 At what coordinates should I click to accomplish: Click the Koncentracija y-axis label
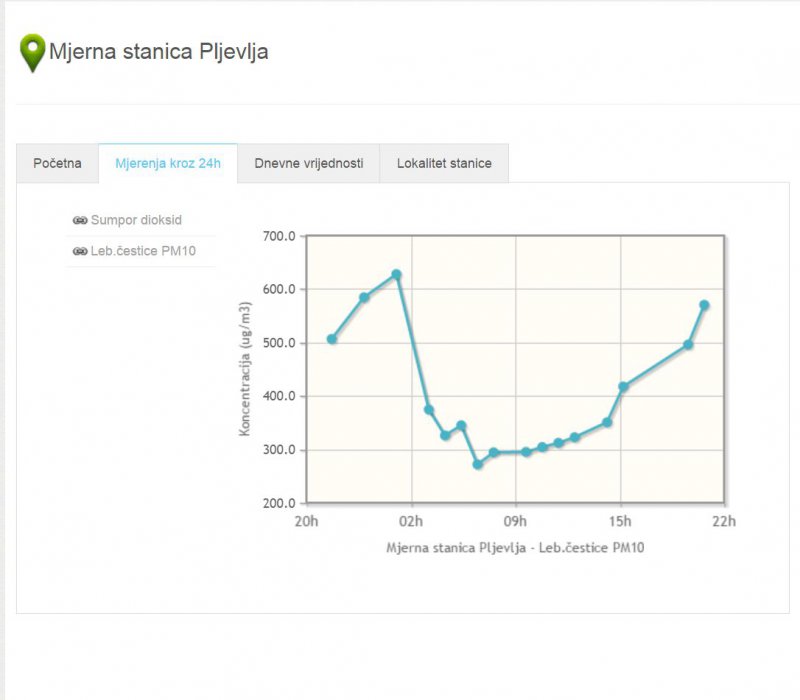(x=245, y=371)
